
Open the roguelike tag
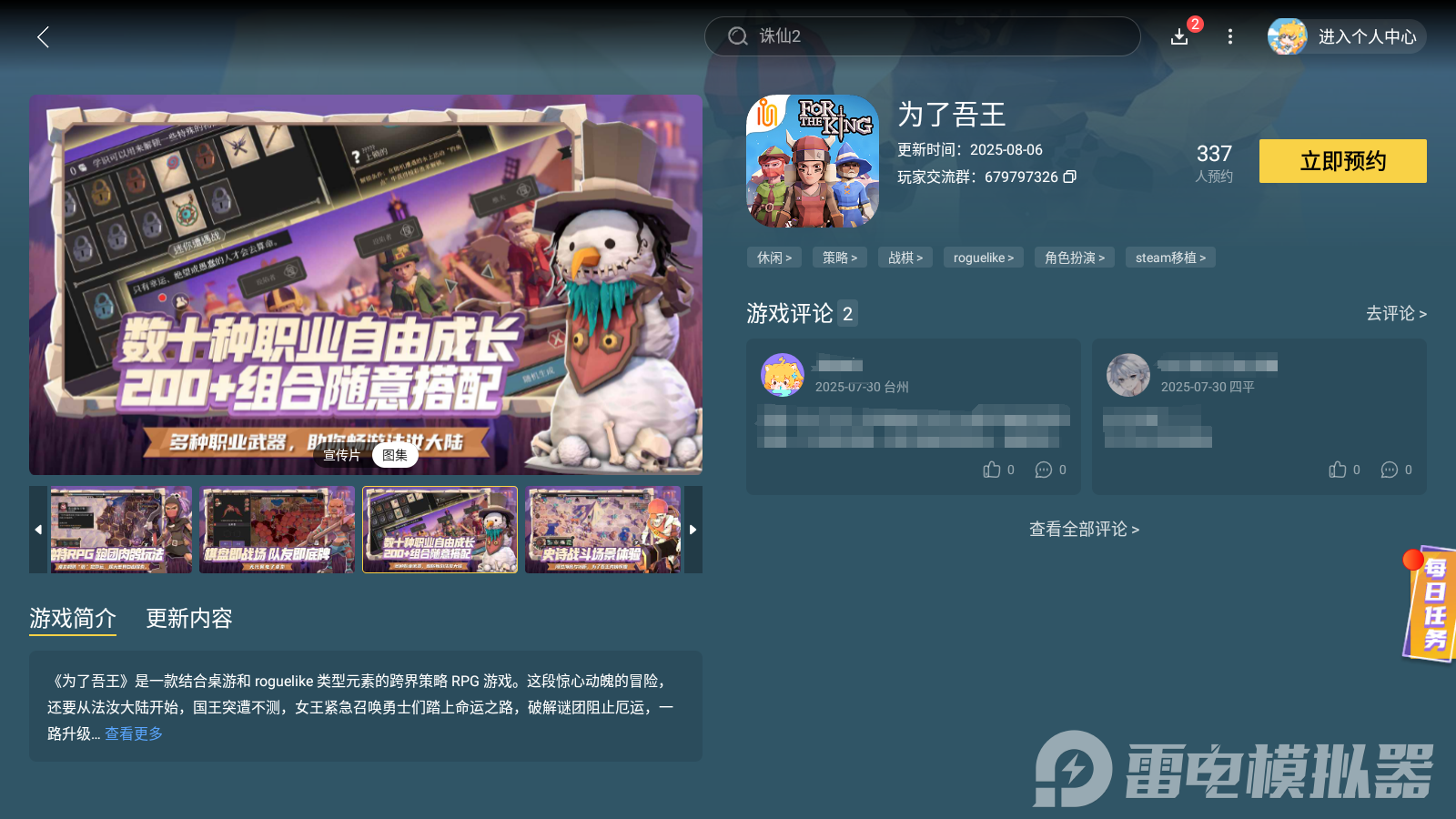coord(984,258)
